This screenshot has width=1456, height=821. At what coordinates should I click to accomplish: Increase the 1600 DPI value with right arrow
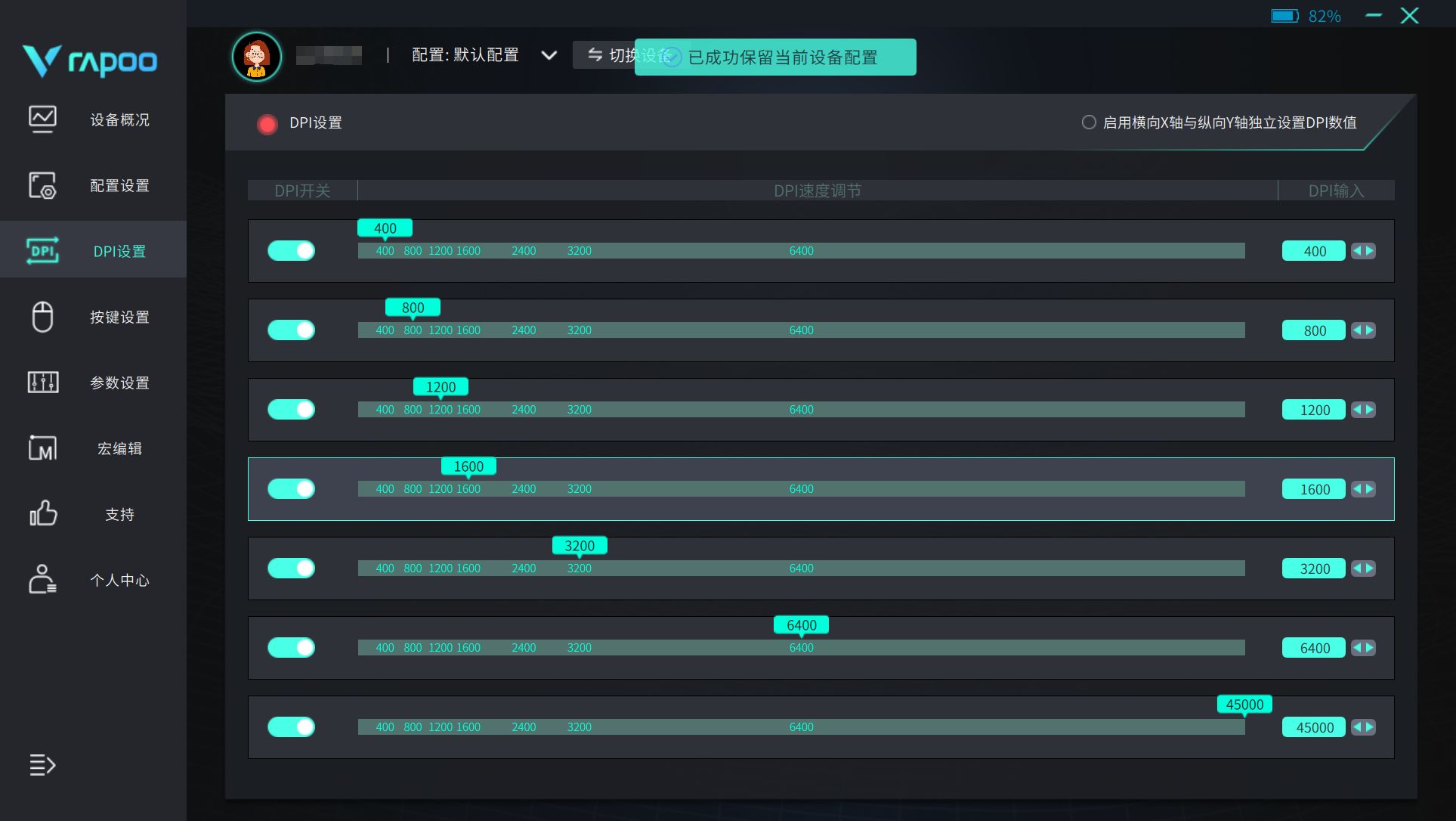tap(1370, 489)
